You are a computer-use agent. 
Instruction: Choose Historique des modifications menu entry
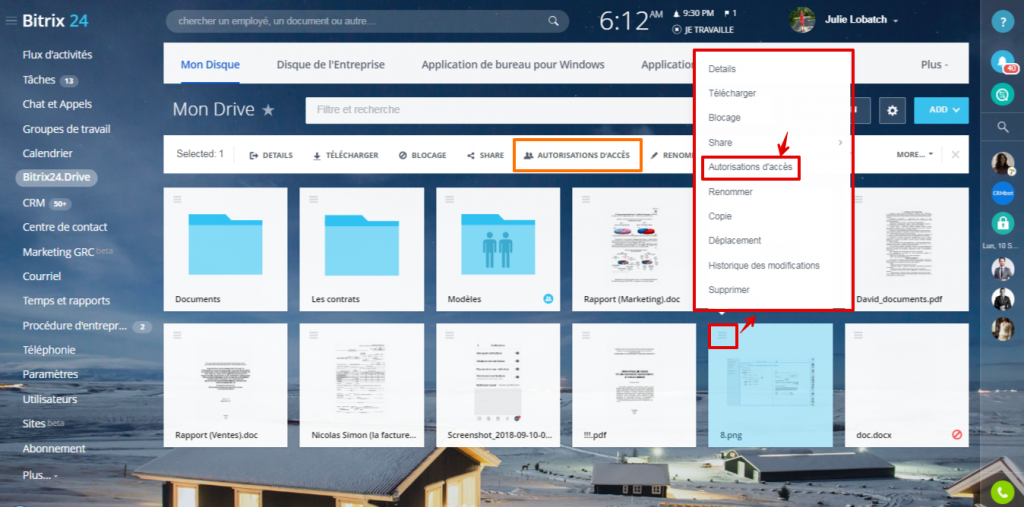pyautogui.click(x=764, y=266)
